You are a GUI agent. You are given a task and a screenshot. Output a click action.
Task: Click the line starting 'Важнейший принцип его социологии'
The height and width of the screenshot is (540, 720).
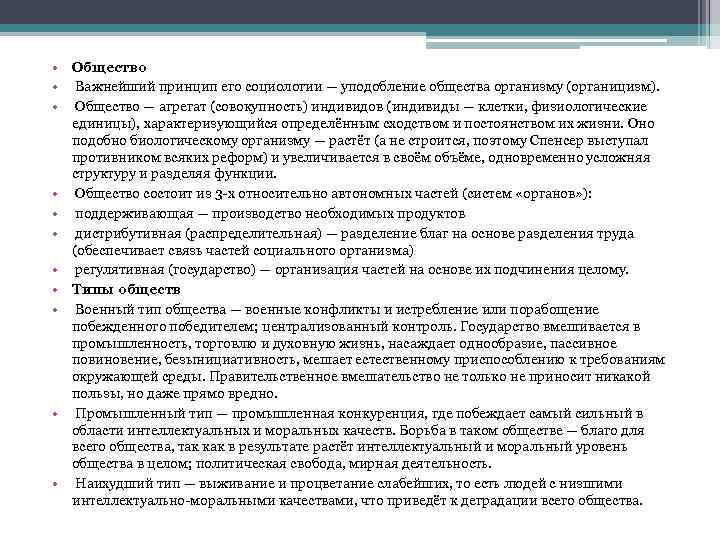pos(367,87)
